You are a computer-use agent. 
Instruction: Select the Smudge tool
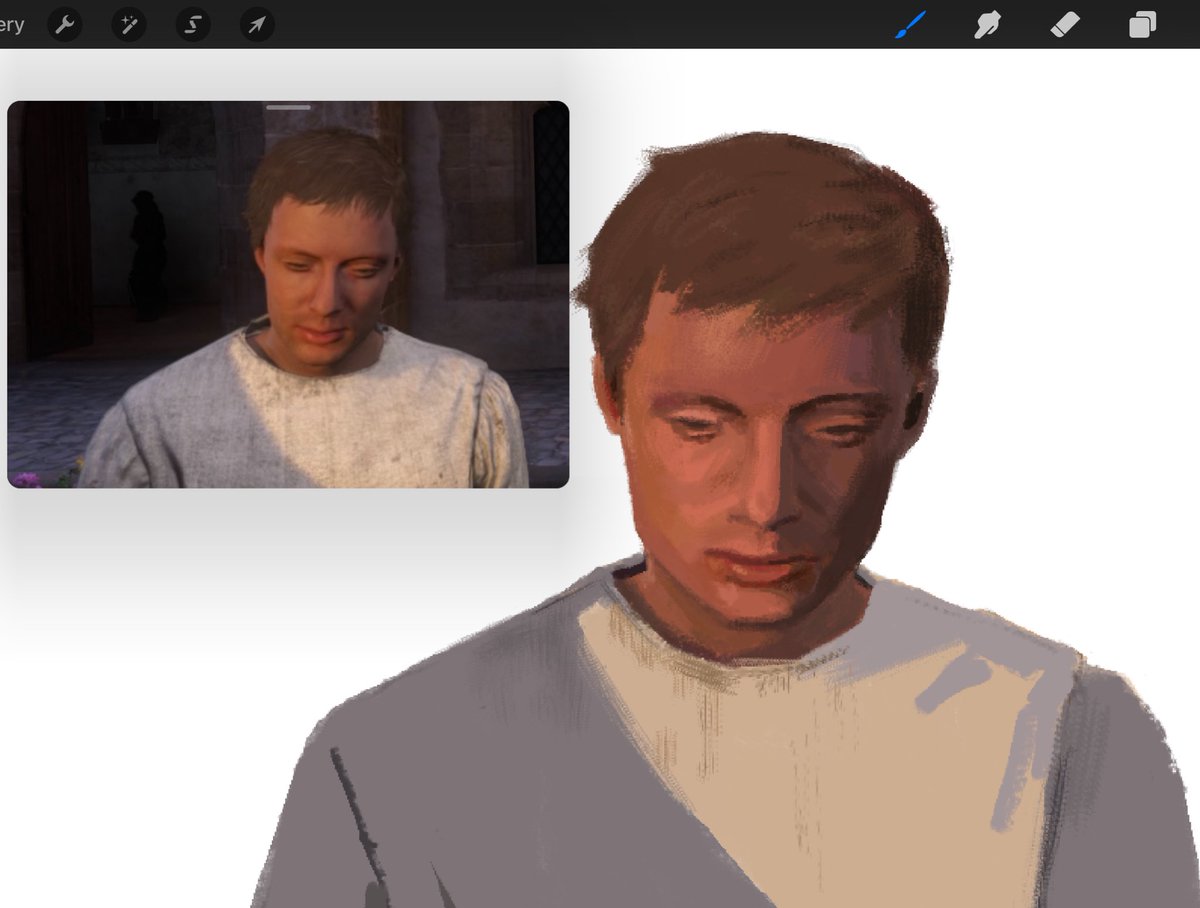click(x=988, y=24)
